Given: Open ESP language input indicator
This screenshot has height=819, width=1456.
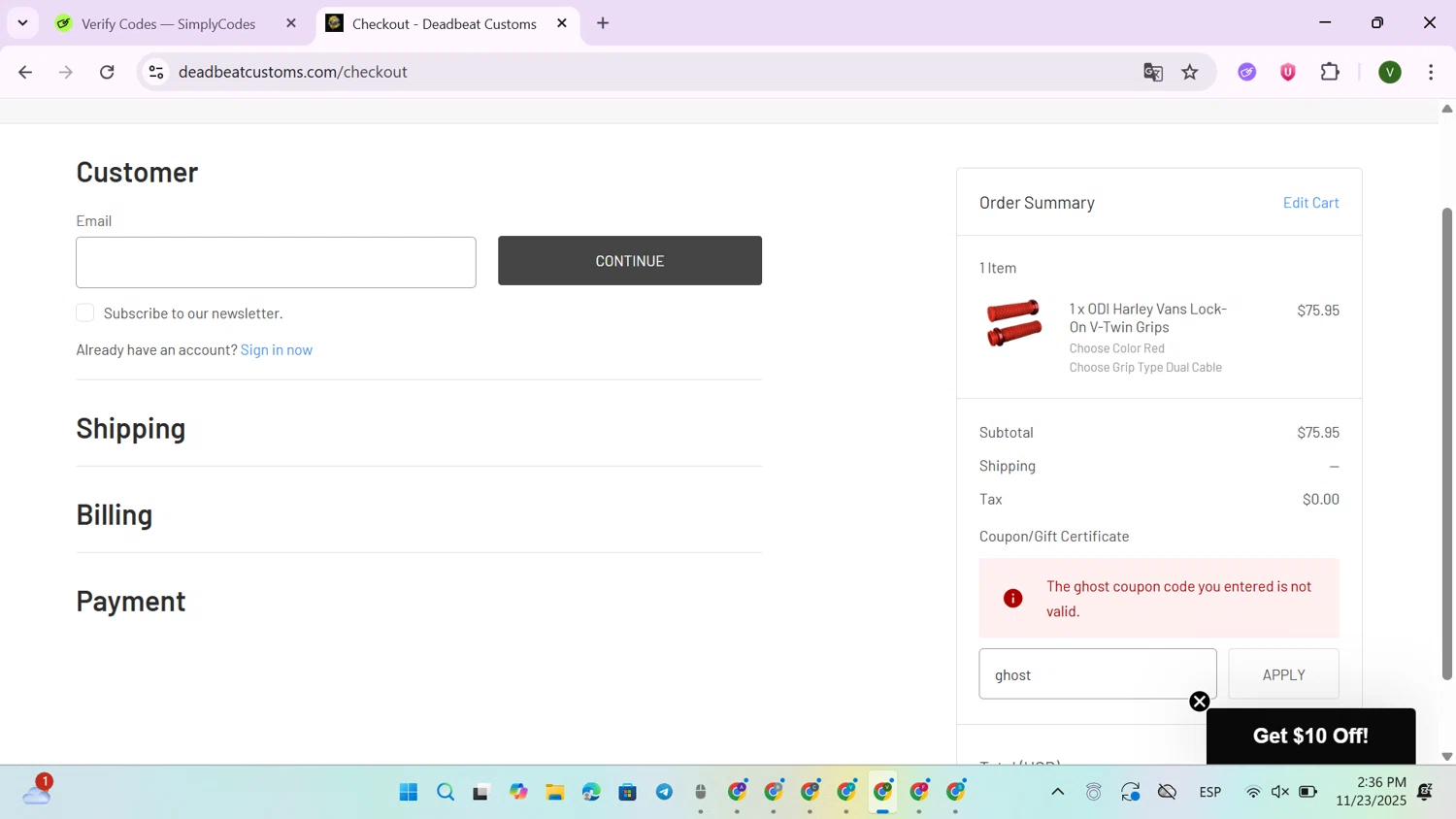Looking at the screenshot, I should click(1210, 792).
